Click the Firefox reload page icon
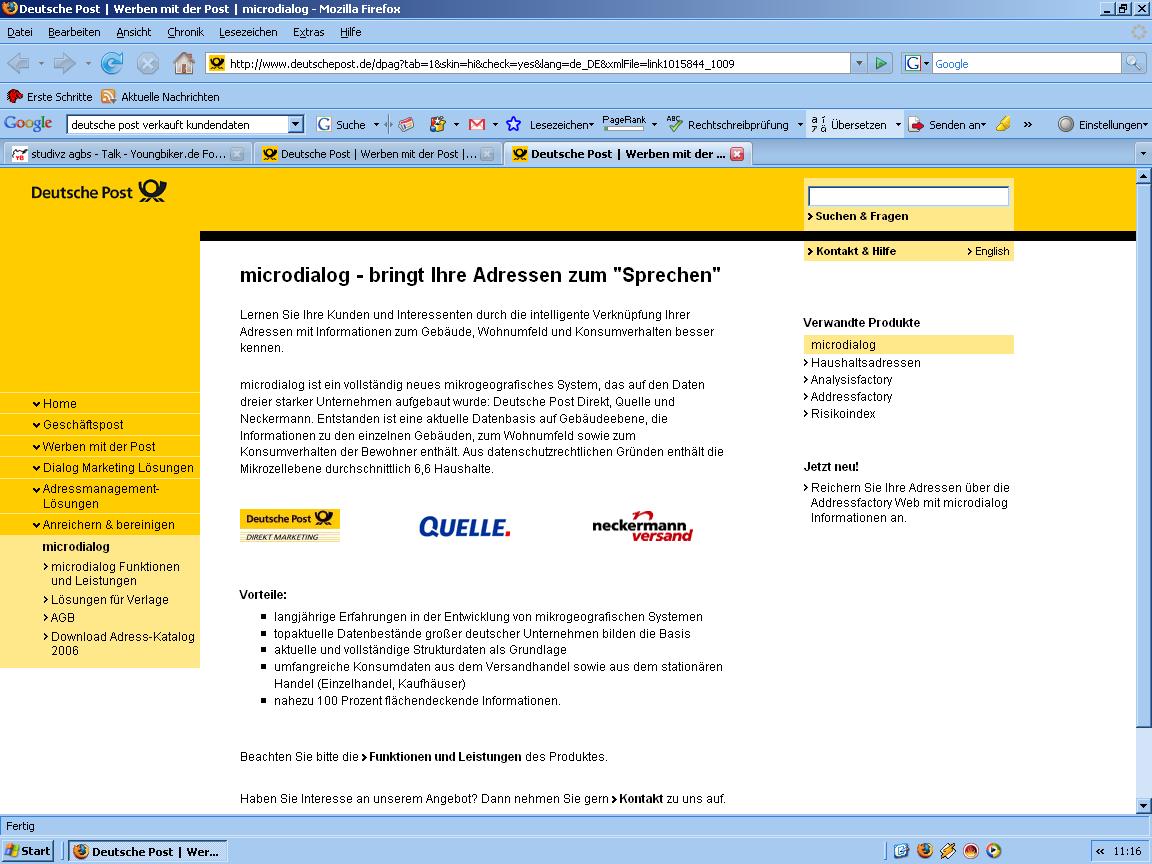This screenshot has width=1152, height=864. click(x=112, y=64)
